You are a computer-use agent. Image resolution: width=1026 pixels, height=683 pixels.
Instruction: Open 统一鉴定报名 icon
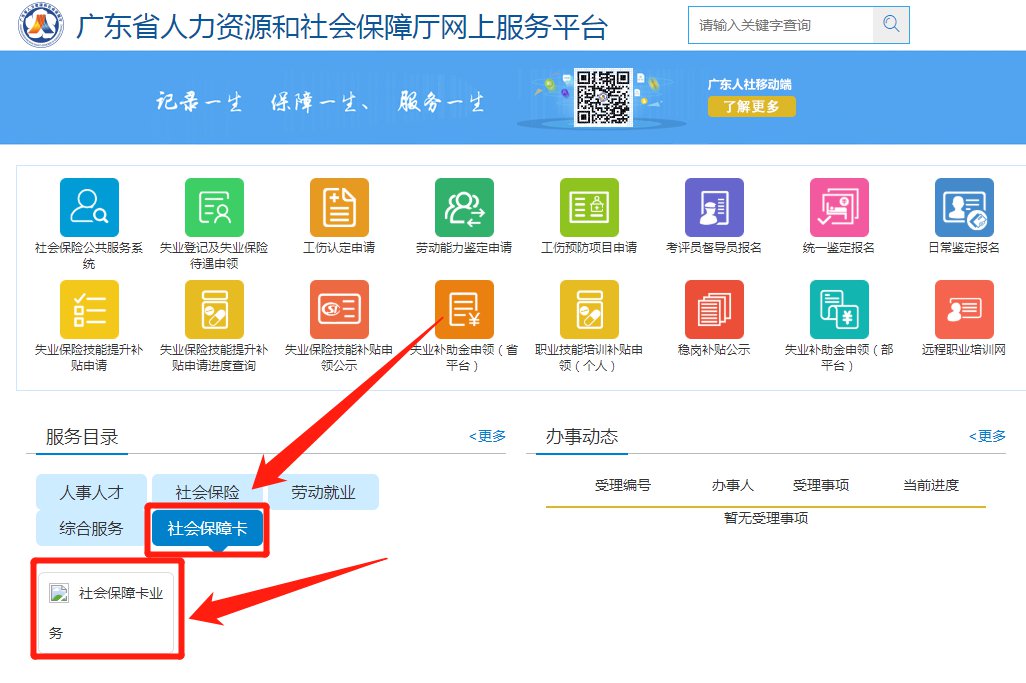click(839, 208)
